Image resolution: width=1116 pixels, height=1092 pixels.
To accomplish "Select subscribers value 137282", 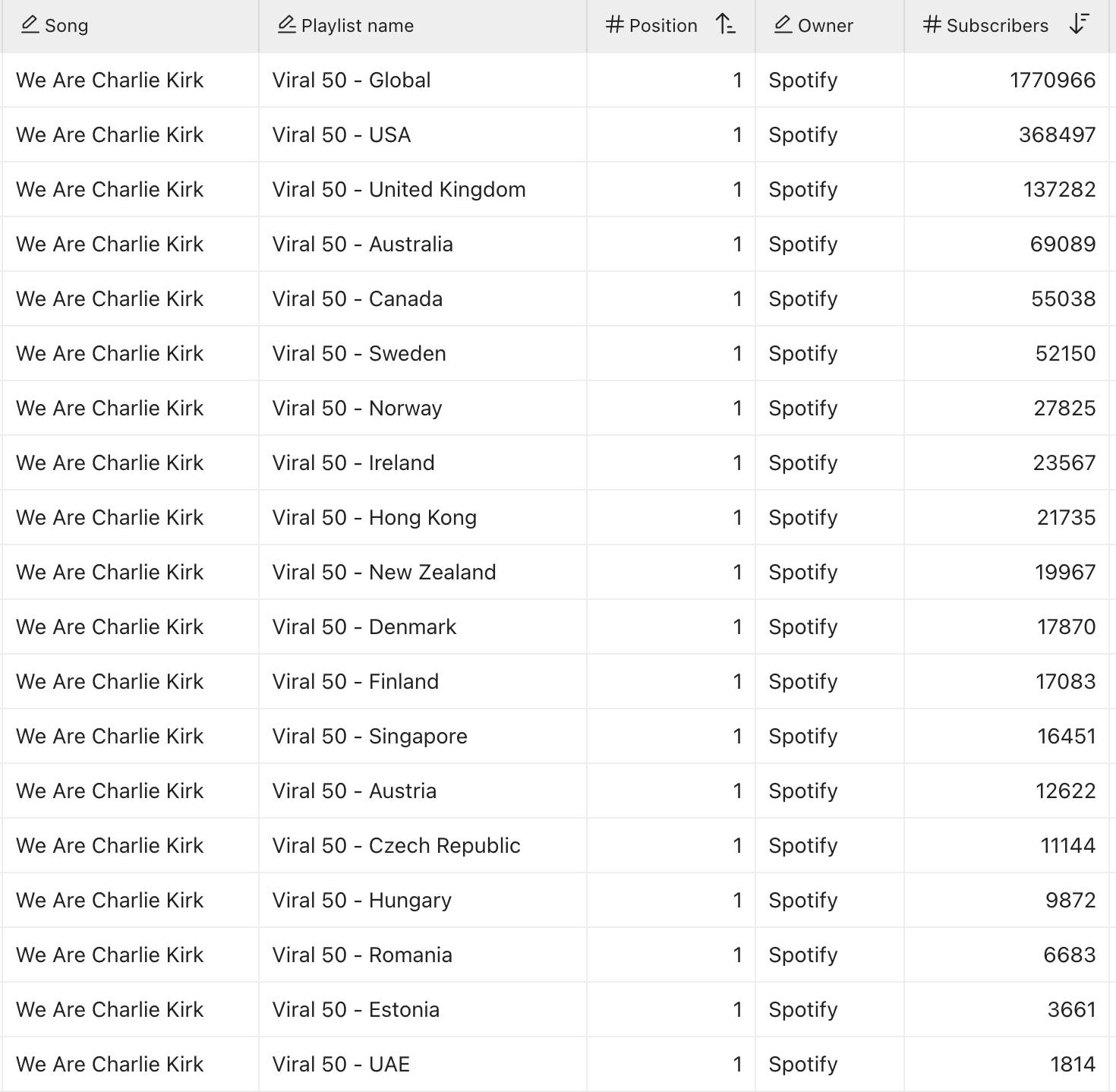I will (1059, 189).
